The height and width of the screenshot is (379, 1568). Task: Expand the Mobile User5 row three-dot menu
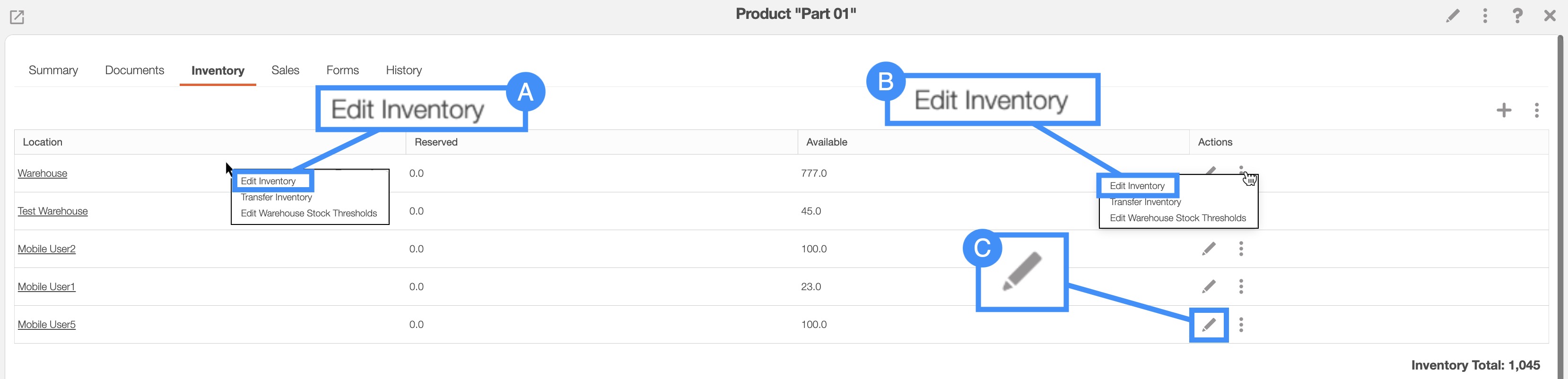(1241, 325)
